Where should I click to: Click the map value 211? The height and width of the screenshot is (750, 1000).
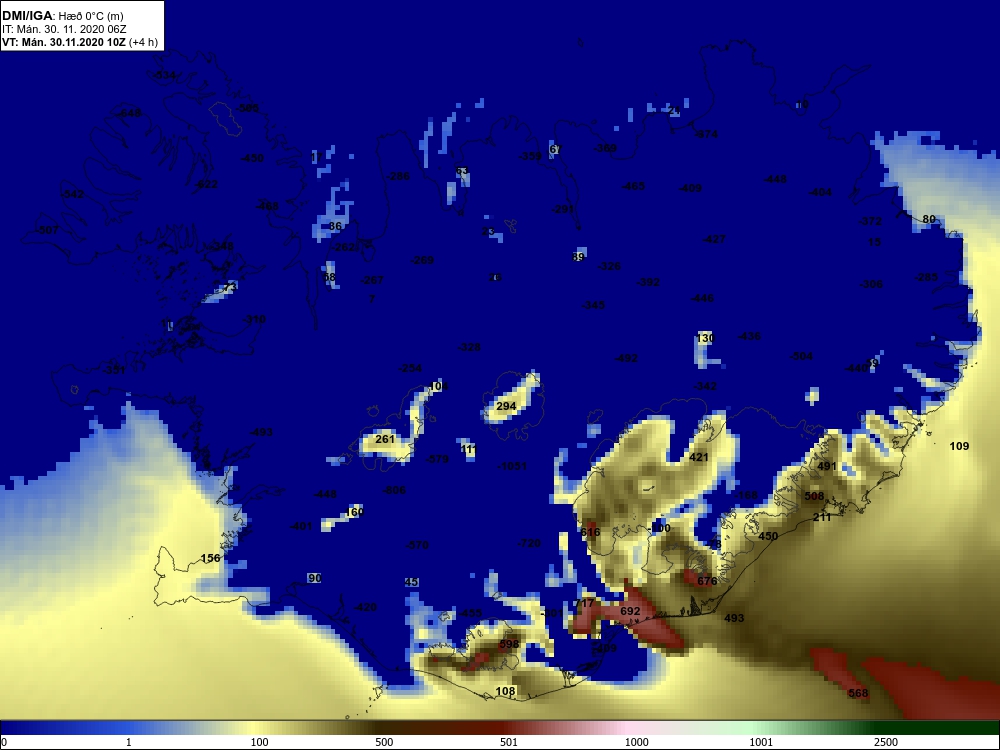click(x=822, y=517)
